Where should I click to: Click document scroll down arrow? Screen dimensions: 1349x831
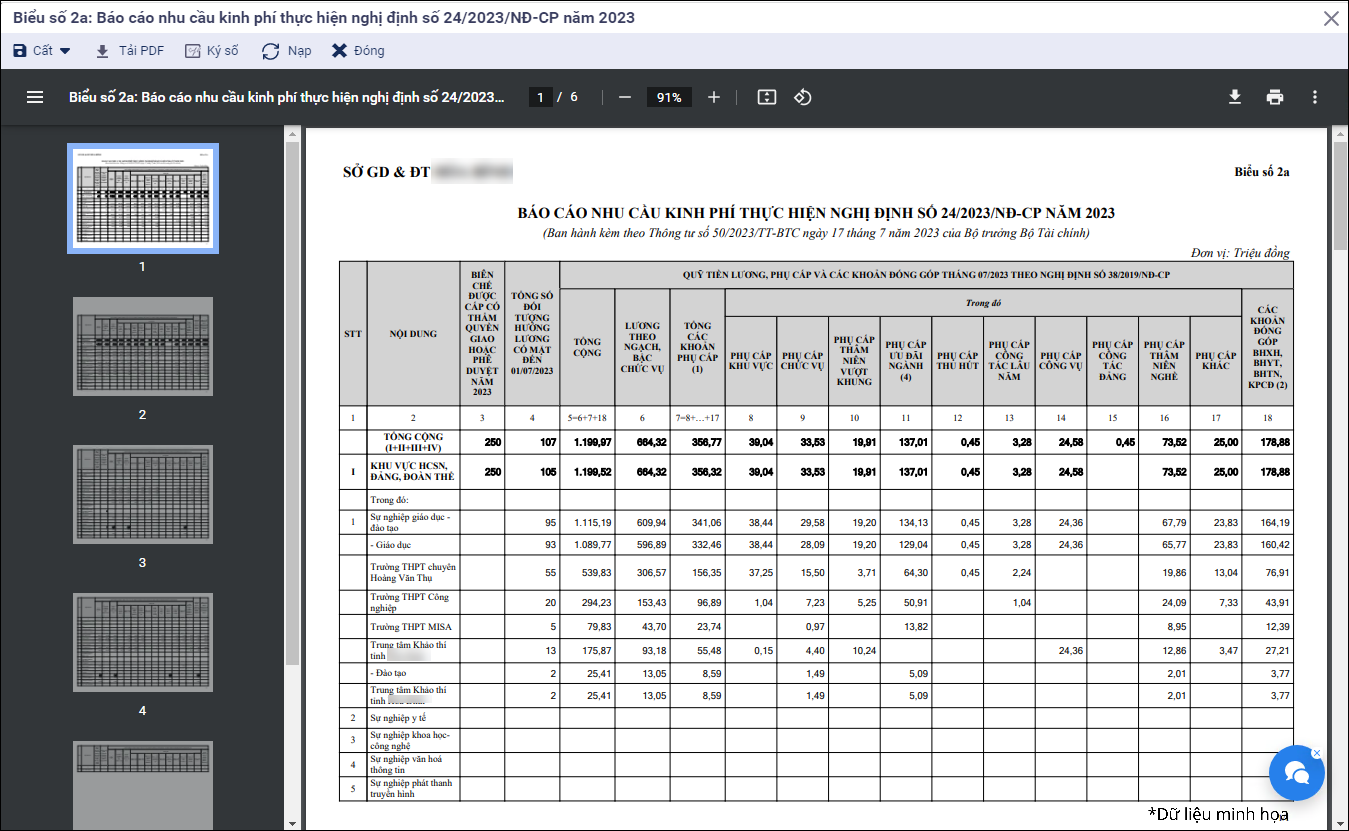[x=1340, y=823]
